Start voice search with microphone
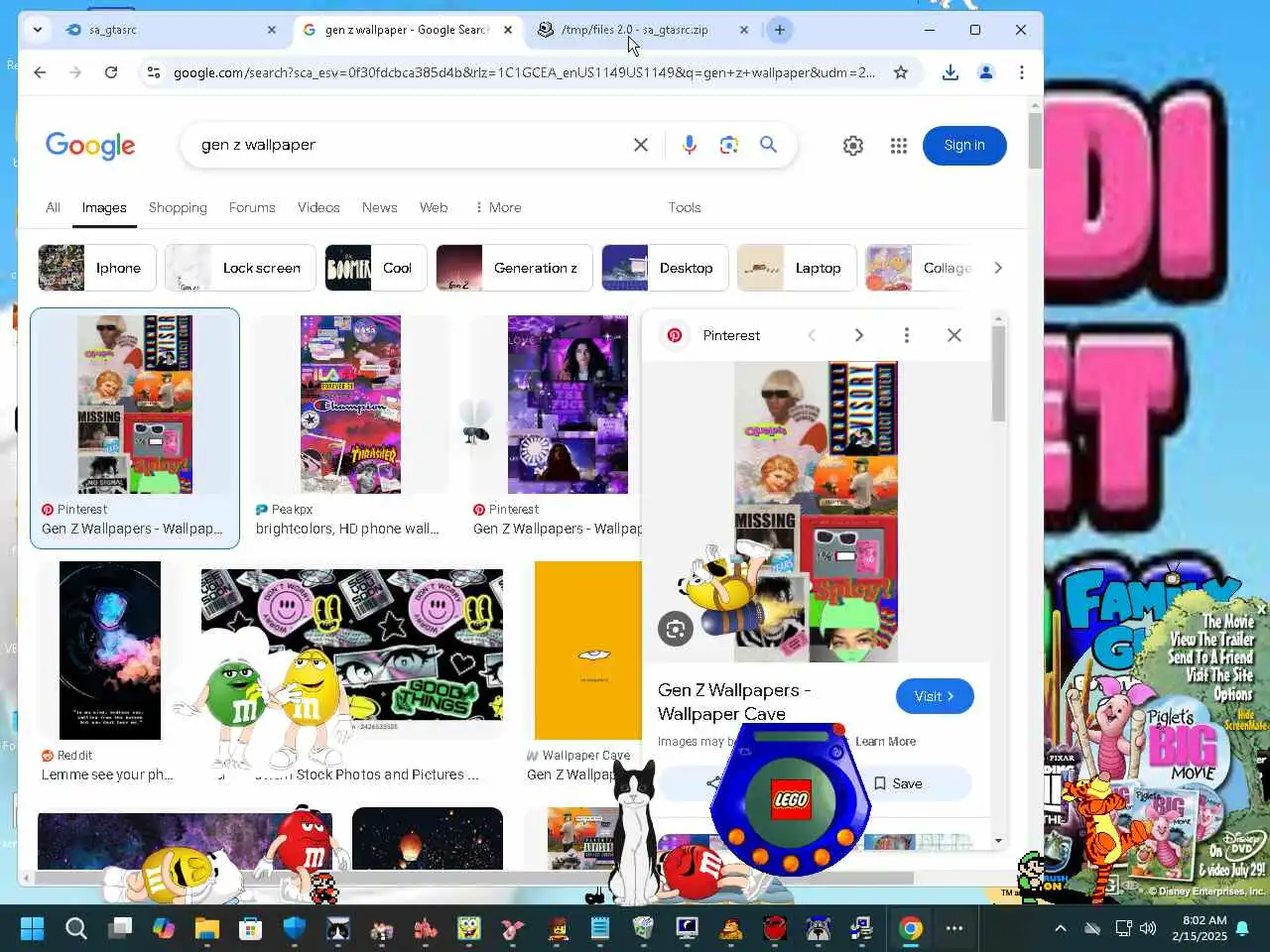 pos(690,145)
